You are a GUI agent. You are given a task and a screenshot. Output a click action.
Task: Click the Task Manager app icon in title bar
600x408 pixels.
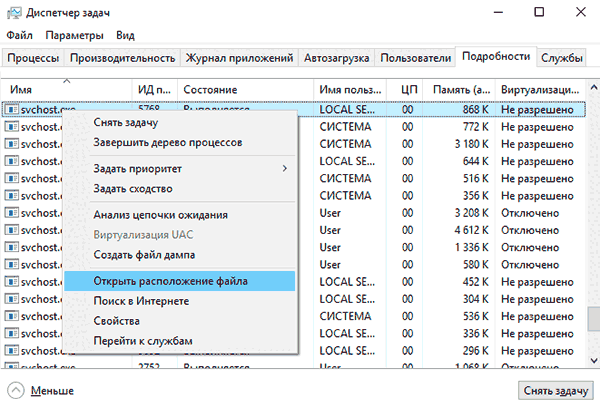tap(14, 13)
